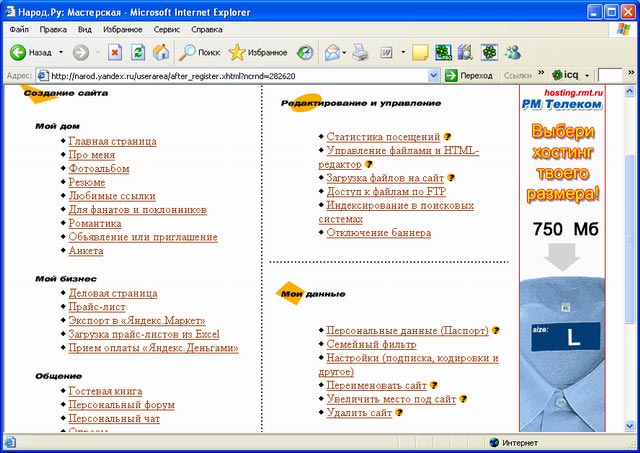
Task: Click the Forward arrow button
Action: [81, 53]
